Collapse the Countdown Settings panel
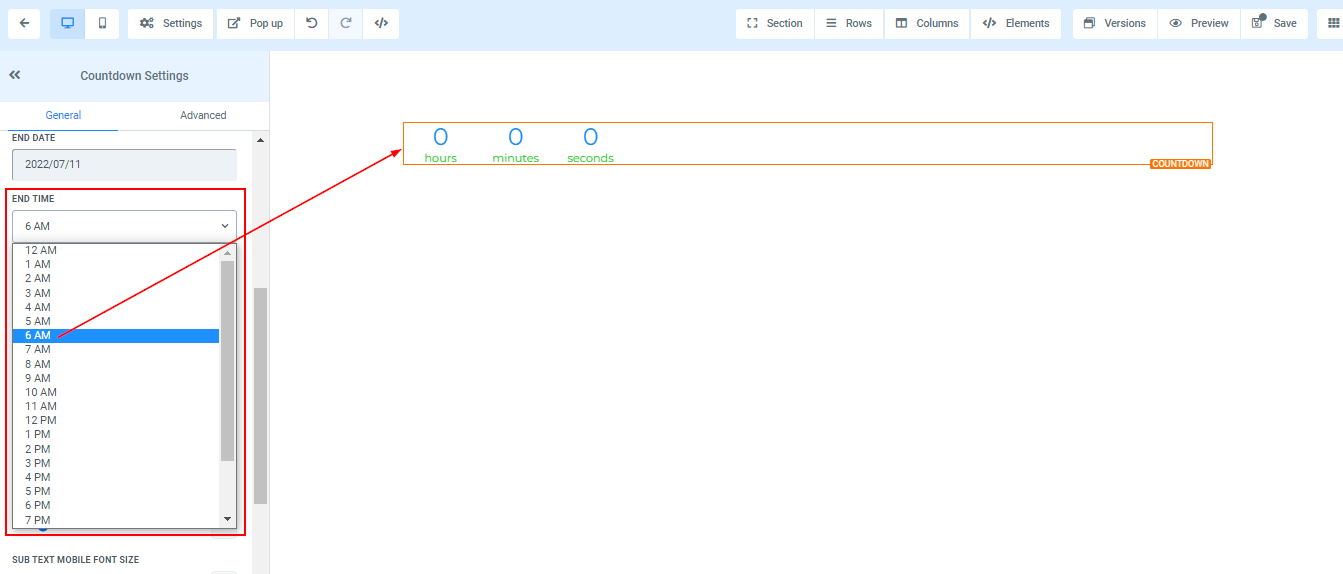The width and height of the screenshot is (1343, 574). pyautogui.click(x=15, y=75)
